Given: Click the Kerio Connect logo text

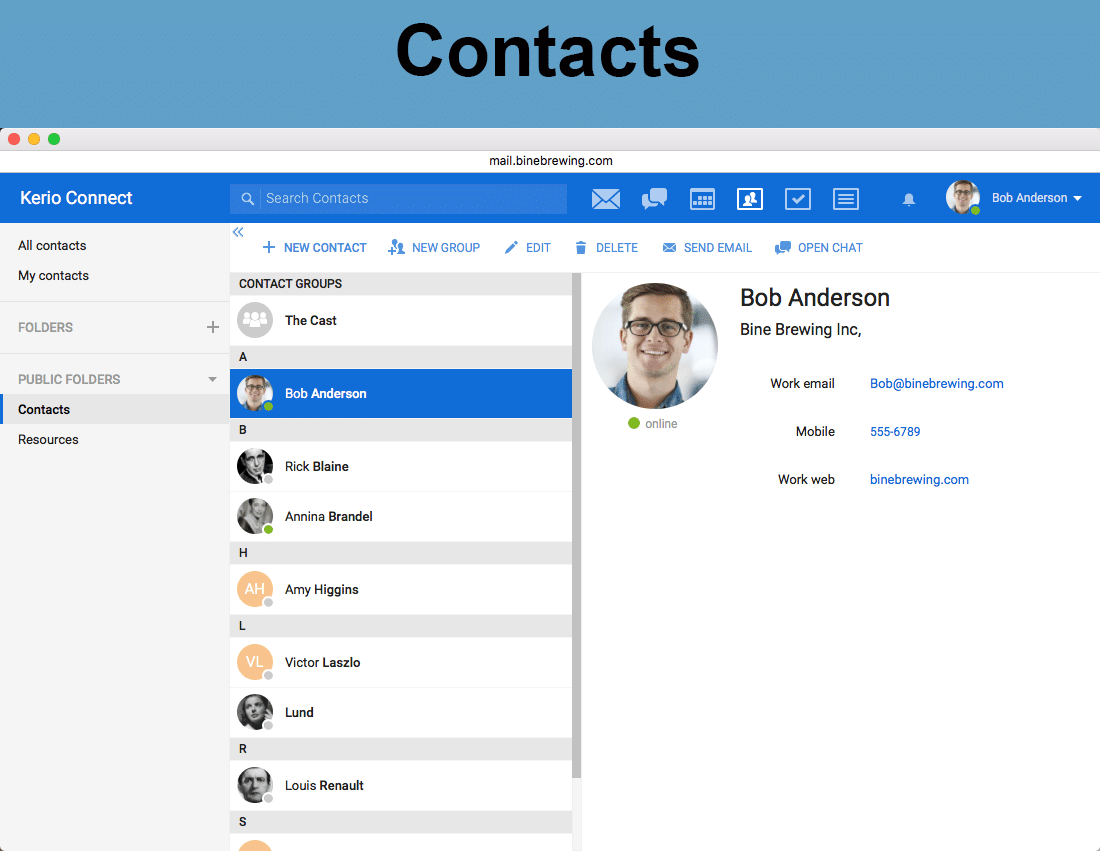Looking at the screenshot, I should point(76,198).
